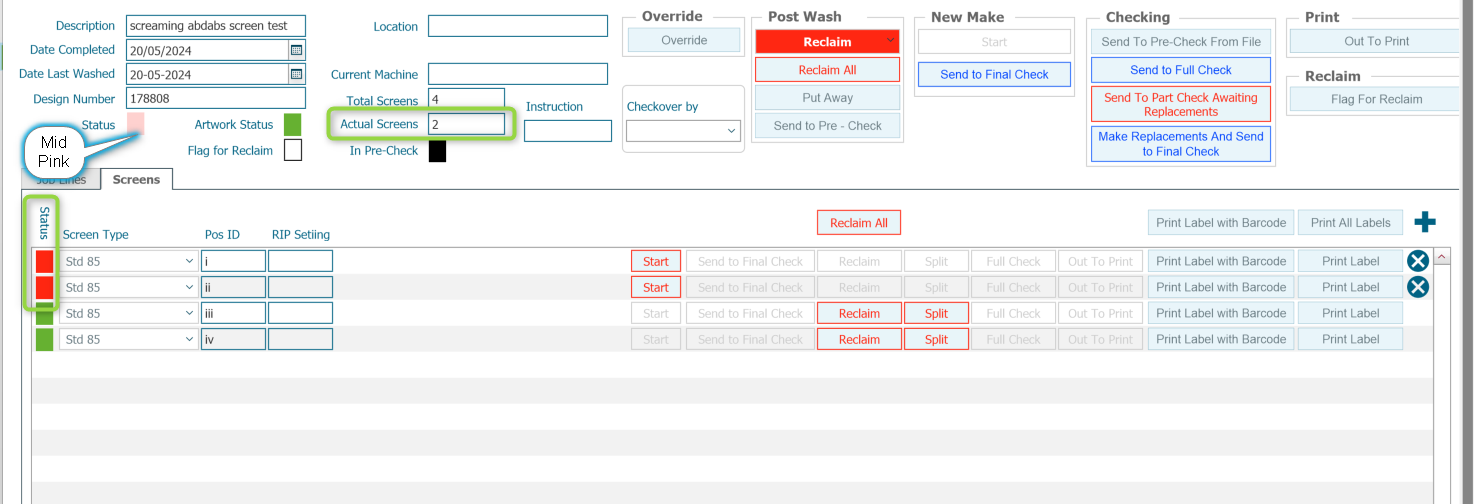This screenshot has height=504, width=1474.
Task: Click the Design Number field
Action: click(216, 98)
